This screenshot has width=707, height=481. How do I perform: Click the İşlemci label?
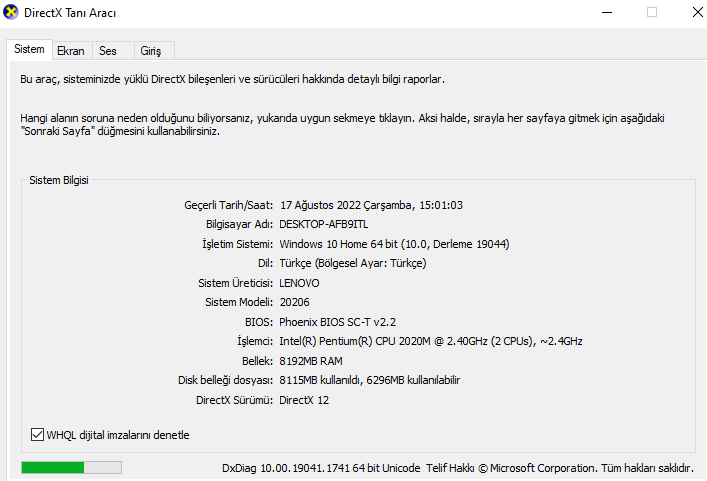pyautogui.click(x=255, y=341)
